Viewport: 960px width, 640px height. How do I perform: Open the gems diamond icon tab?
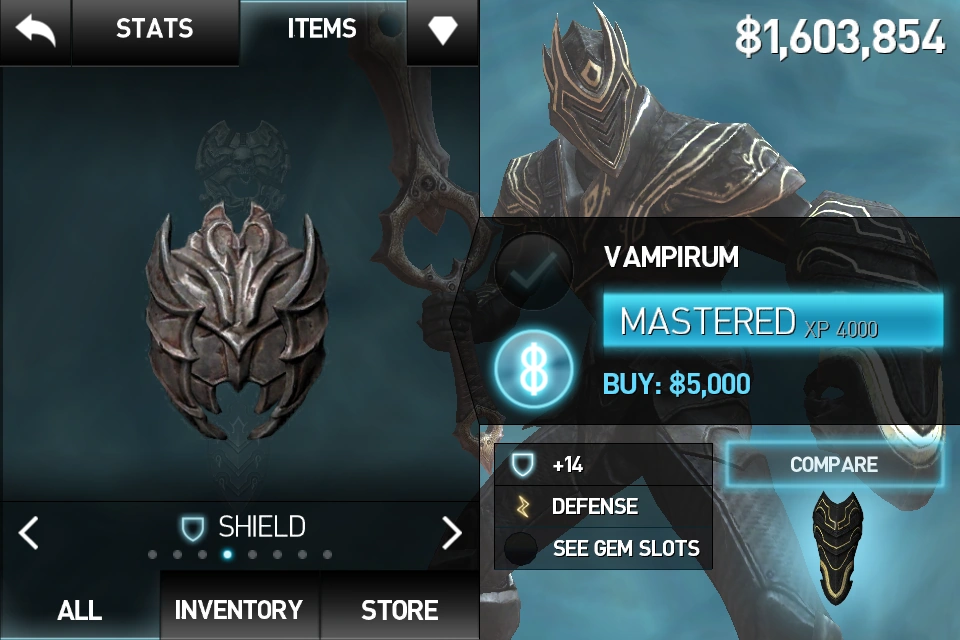click(x=443, y=30)
